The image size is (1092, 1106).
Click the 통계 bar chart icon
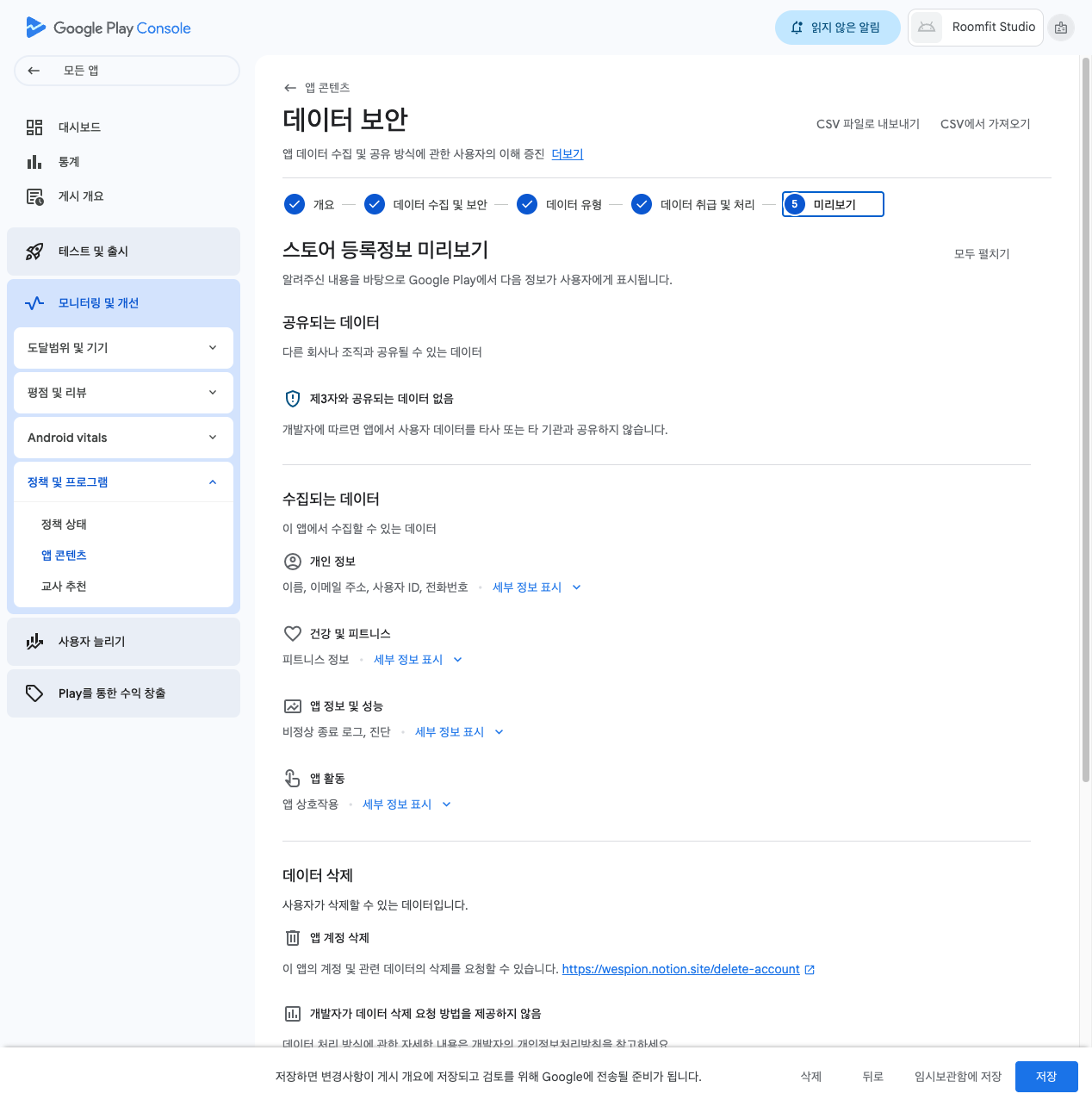(34, 162)
